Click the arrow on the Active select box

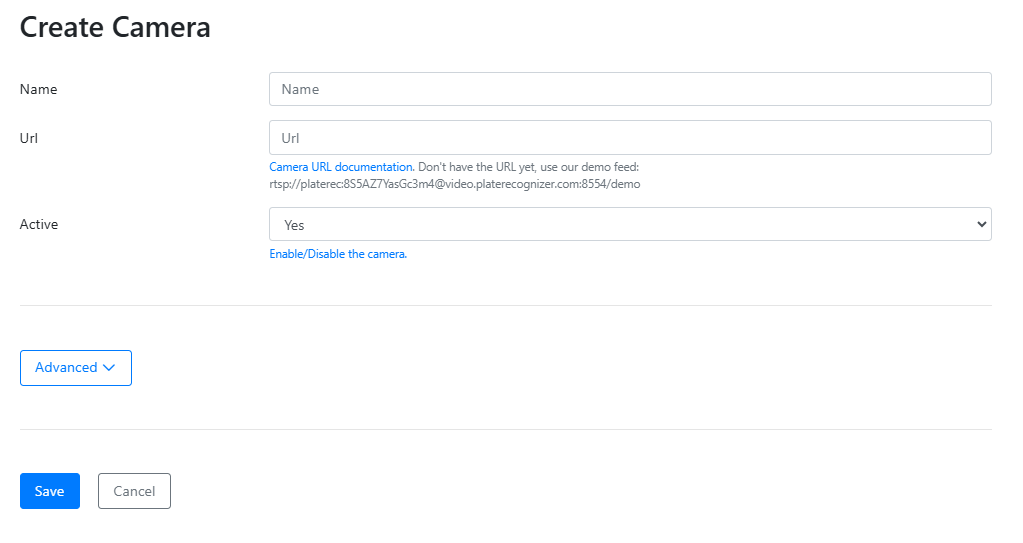click(x=980, y=224)
